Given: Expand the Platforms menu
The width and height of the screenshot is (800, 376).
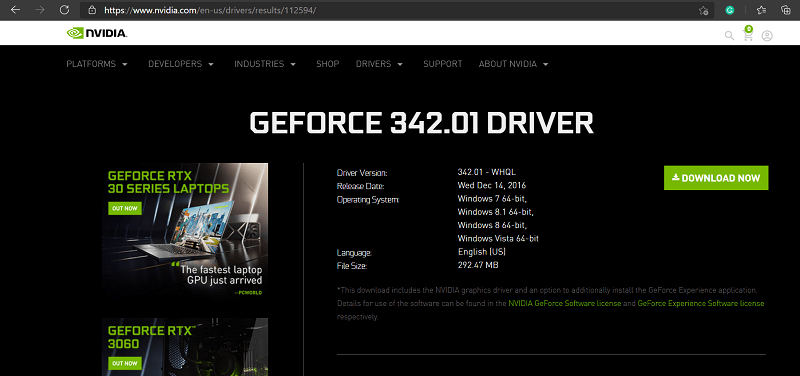Looking at the screenshot, I should 97,64.
